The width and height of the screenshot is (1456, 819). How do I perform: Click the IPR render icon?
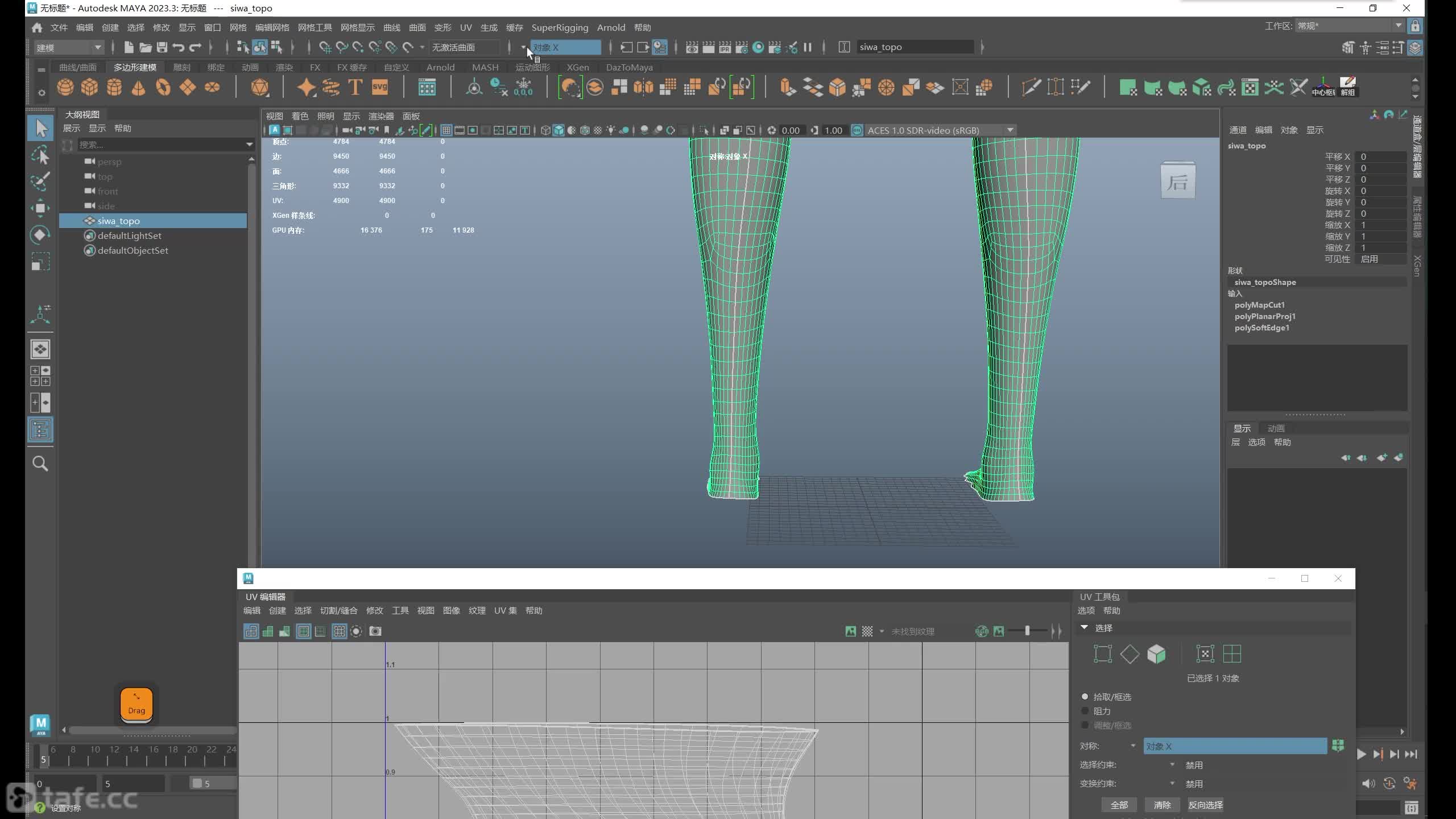point(725,47)
